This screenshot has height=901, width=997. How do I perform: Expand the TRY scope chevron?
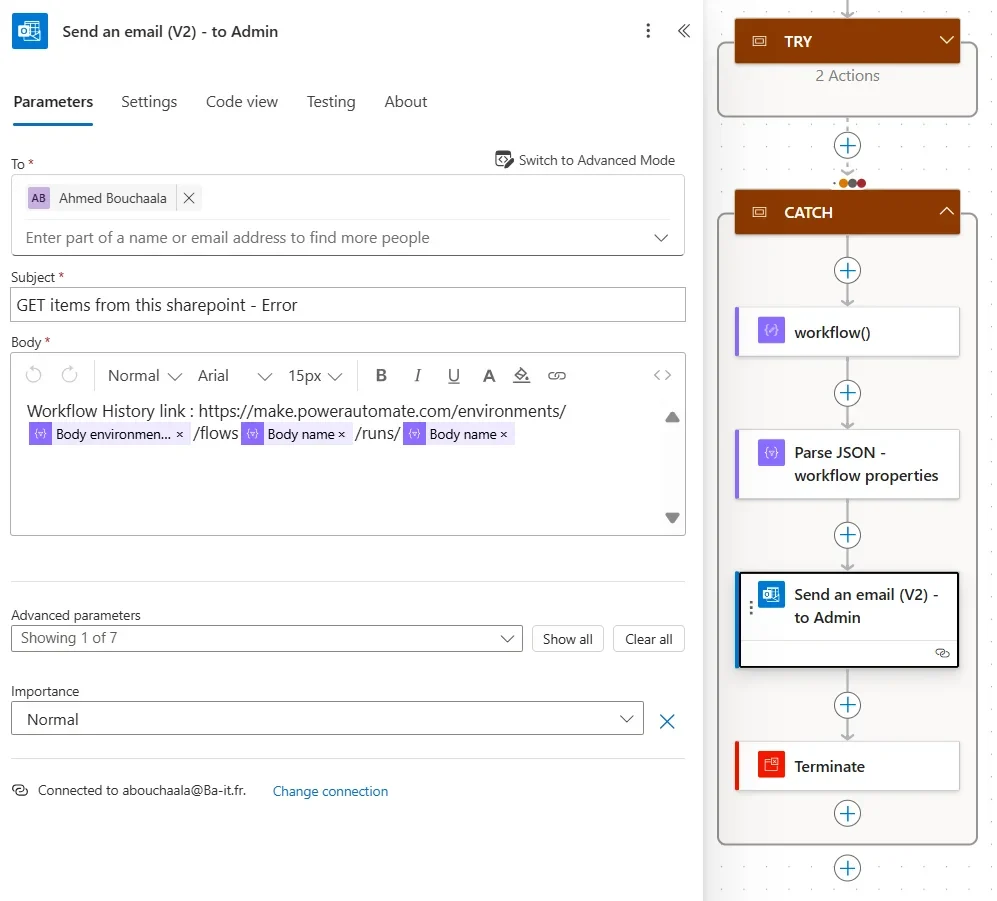(x=946, y=40)
